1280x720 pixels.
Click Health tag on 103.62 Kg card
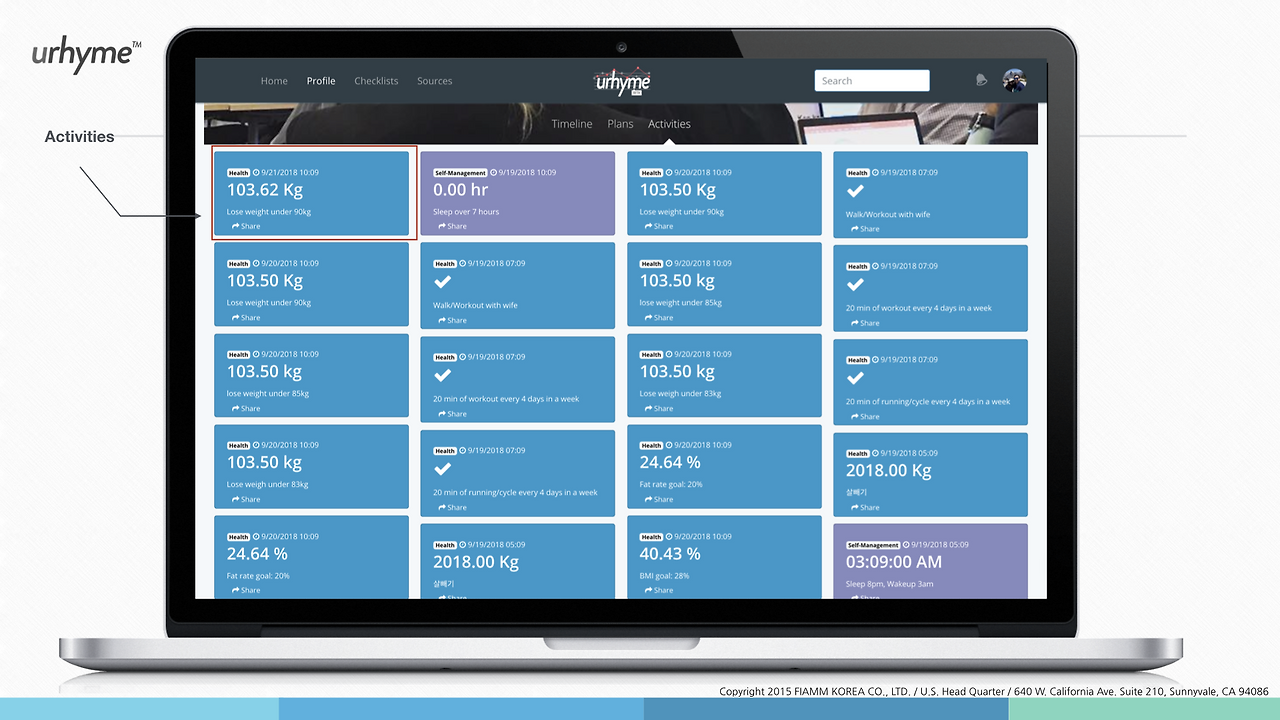click(238, 172)
